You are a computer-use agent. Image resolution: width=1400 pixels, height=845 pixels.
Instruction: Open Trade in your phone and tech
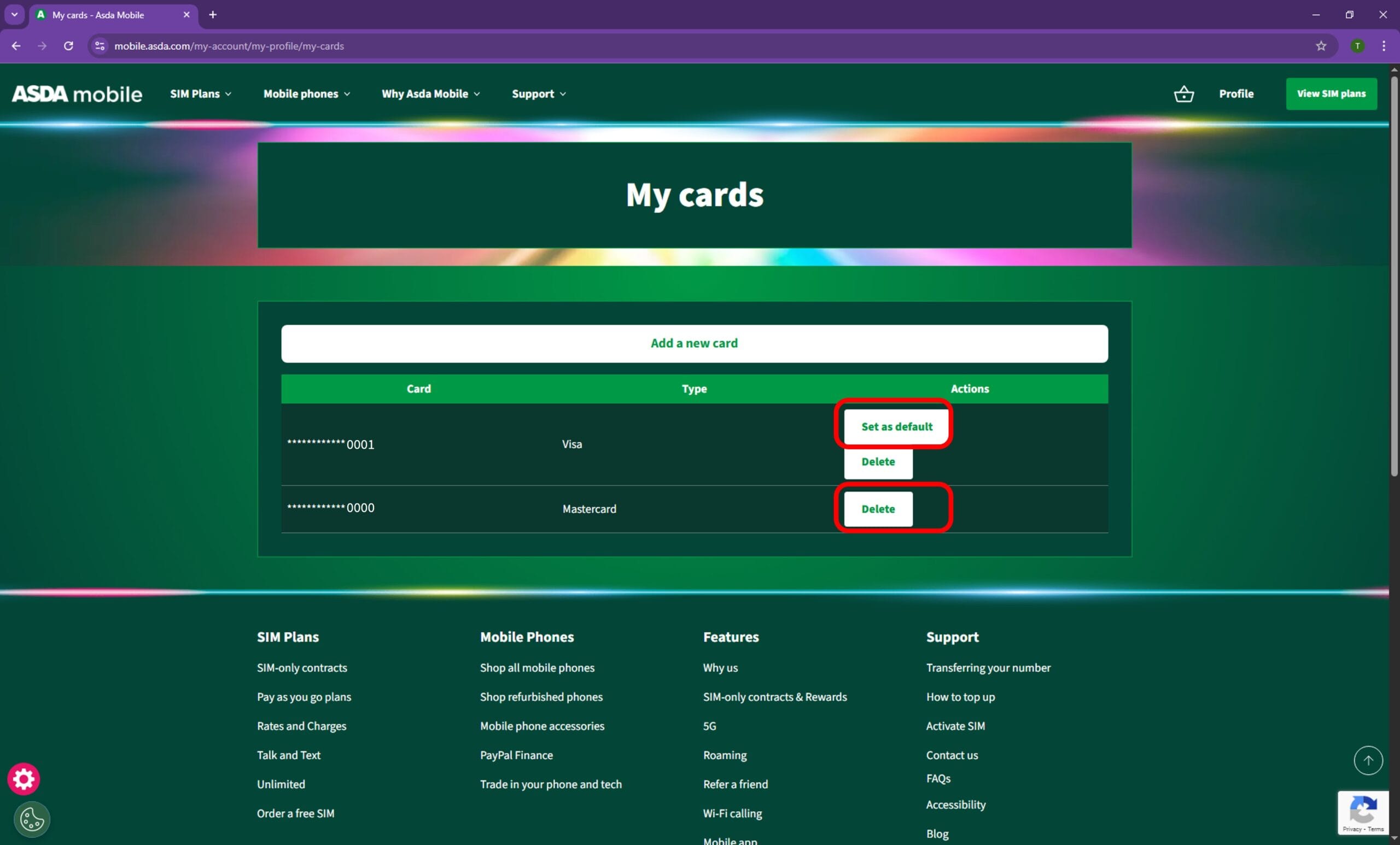(551, 784)
